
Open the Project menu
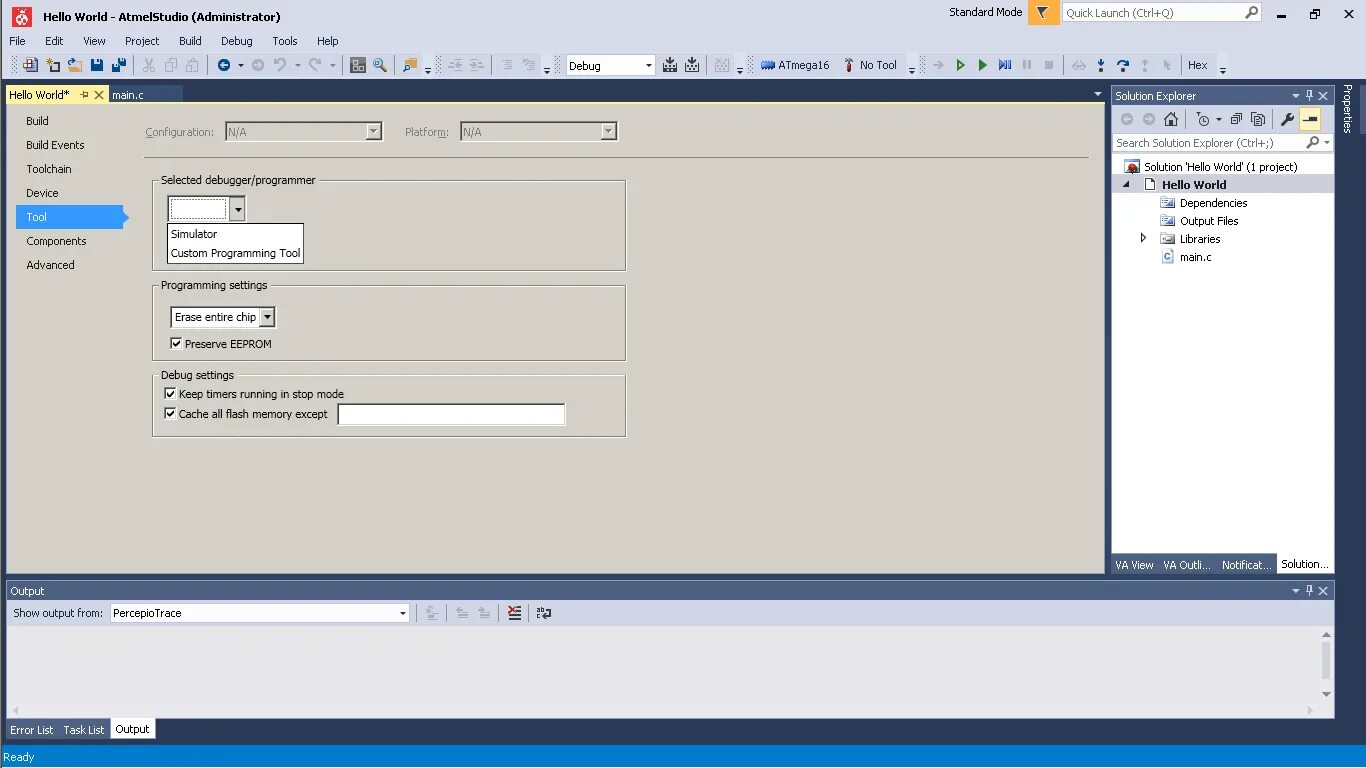pos(142,41)
